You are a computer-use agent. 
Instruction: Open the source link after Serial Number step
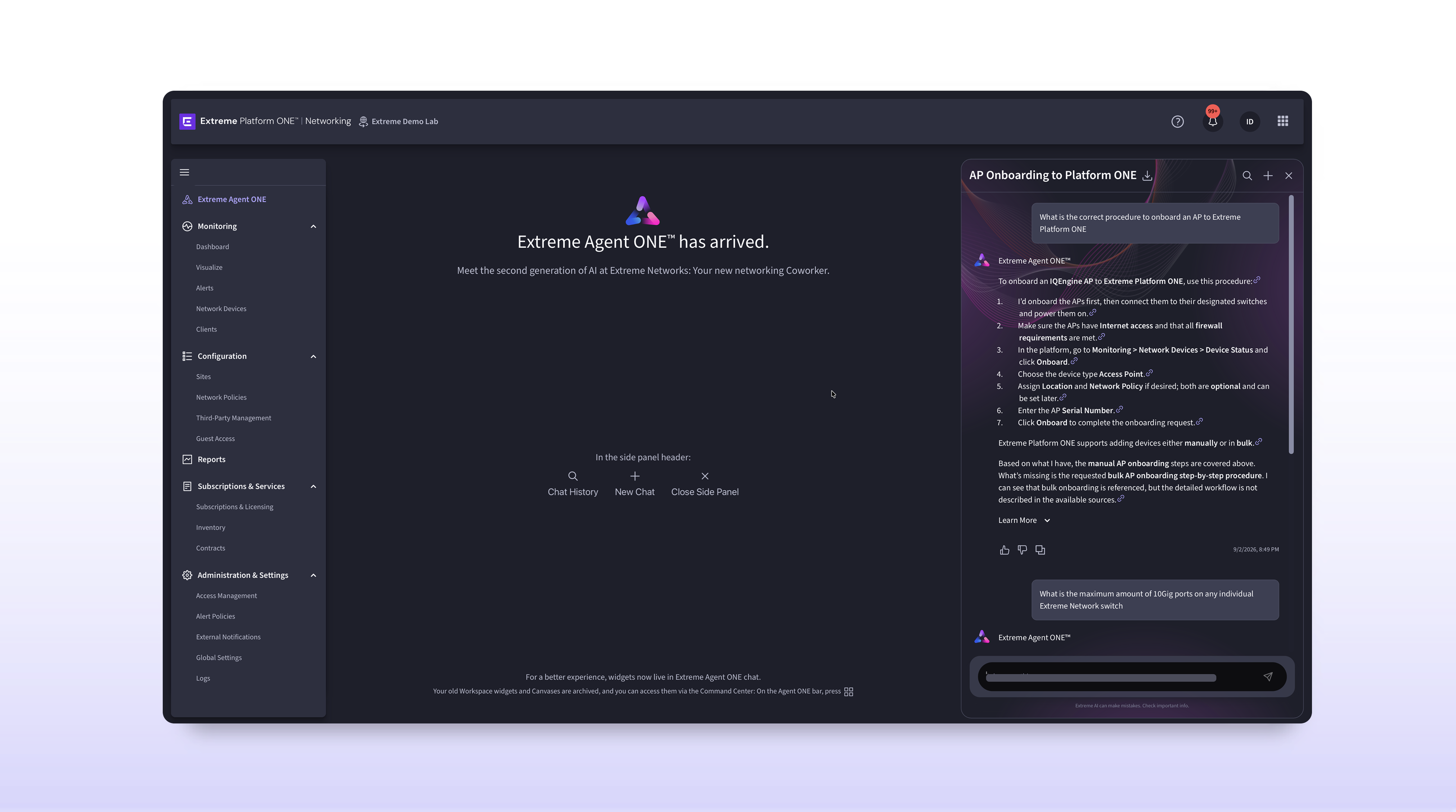coord(1119,409)
